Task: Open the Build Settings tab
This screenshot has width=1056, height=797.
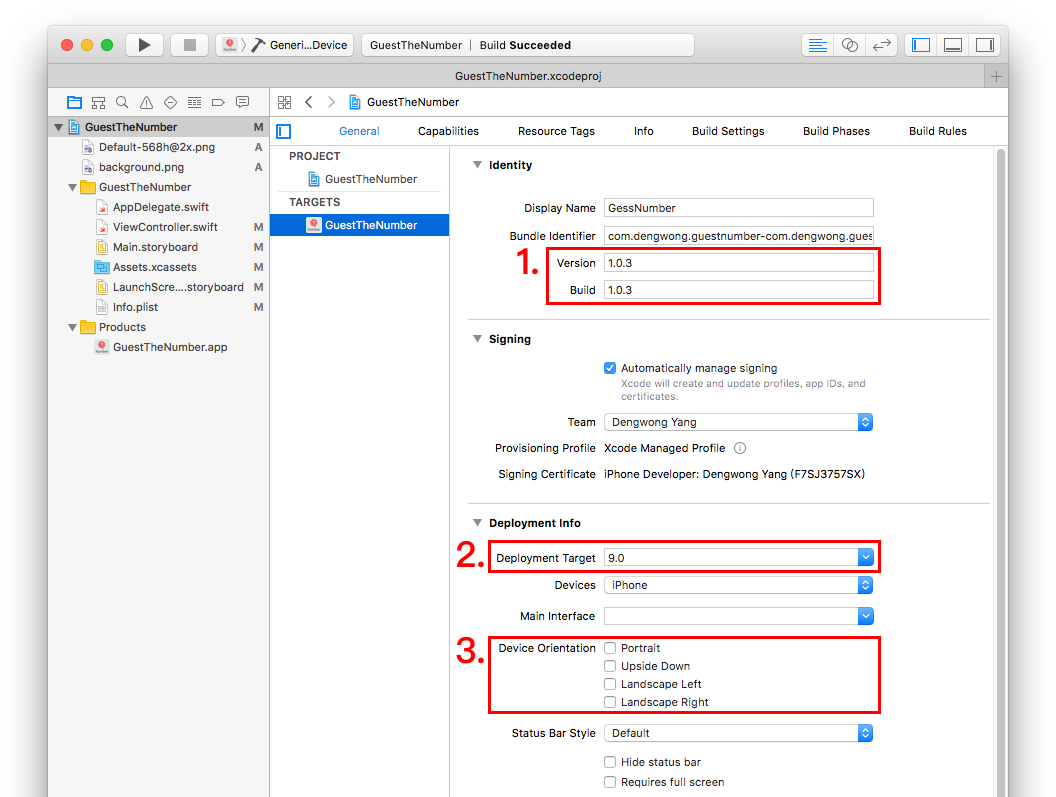Action: pyautogui.click(x=728, y=131)
